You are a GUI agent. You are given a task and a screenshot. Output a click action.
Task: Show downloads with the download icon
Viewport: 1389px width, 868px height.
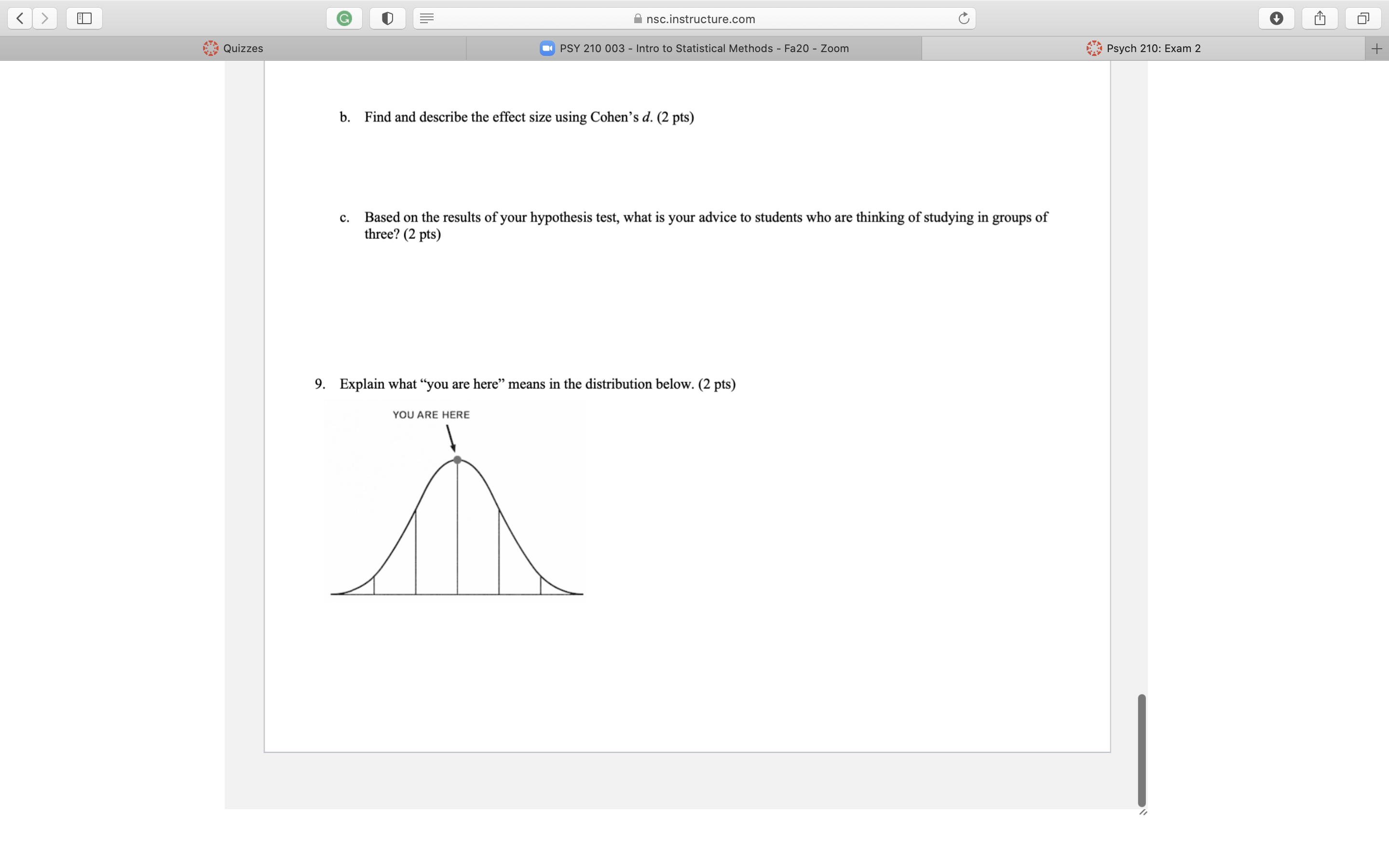(x=1276, y=18)
